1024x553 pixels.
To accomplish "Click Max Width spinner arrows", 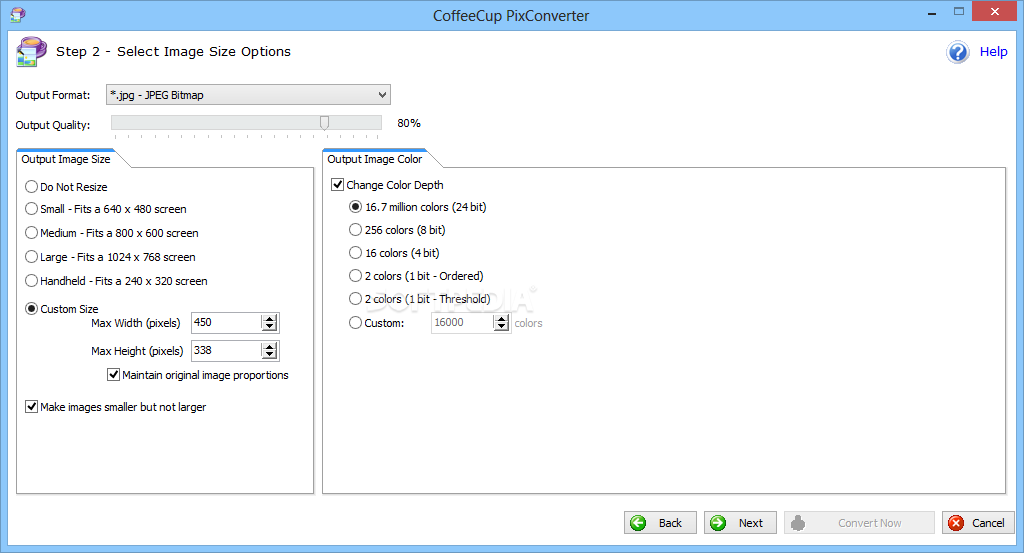I will pyautogui.click(x=270, y=323).
